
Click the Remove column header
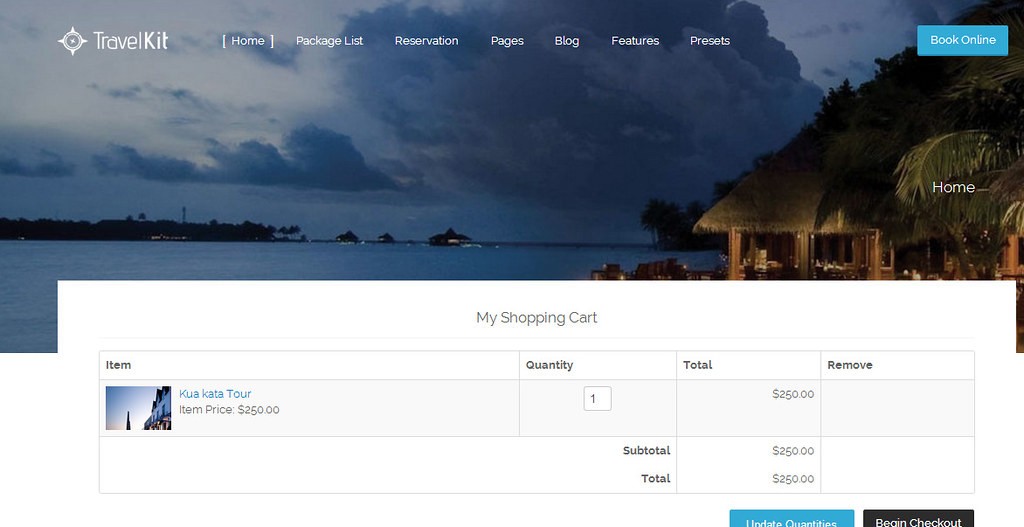850,365
